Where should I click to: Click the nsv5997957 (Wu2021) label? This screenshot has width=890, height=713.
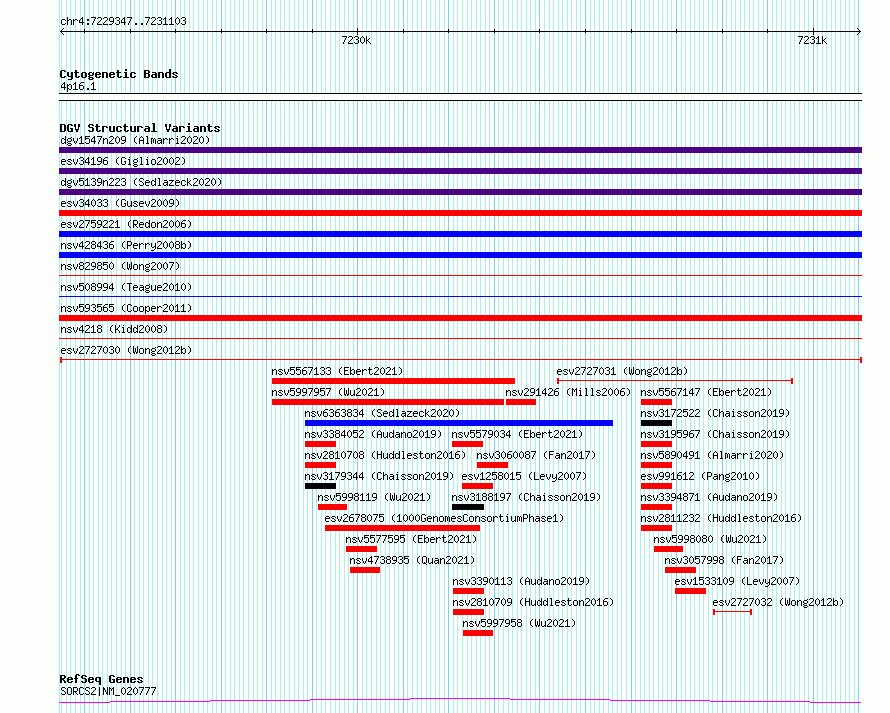tap(328, 392)
